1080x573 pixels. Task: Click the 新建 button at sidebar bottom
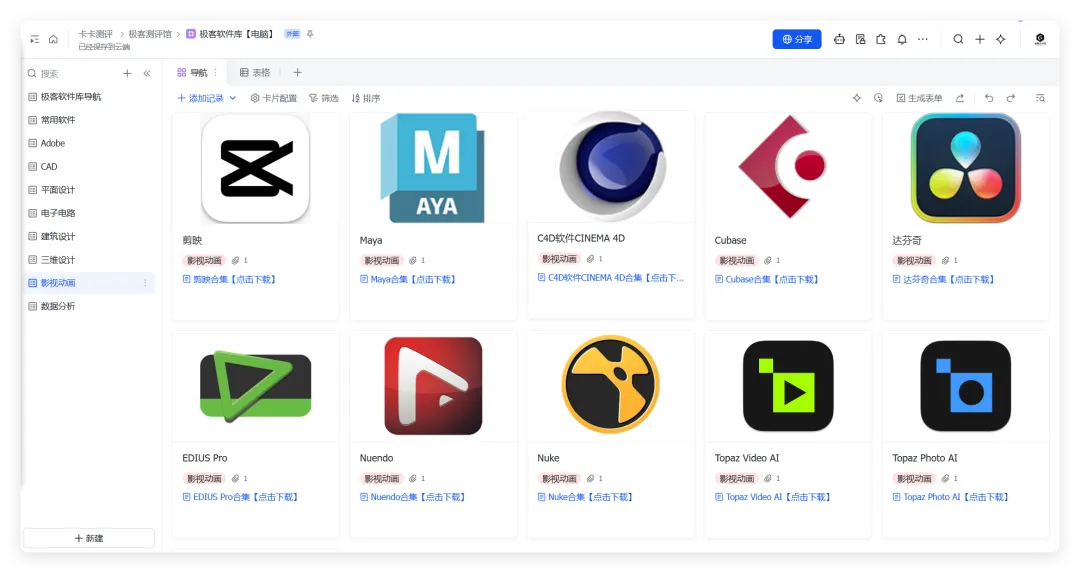[x=89, y=538]
